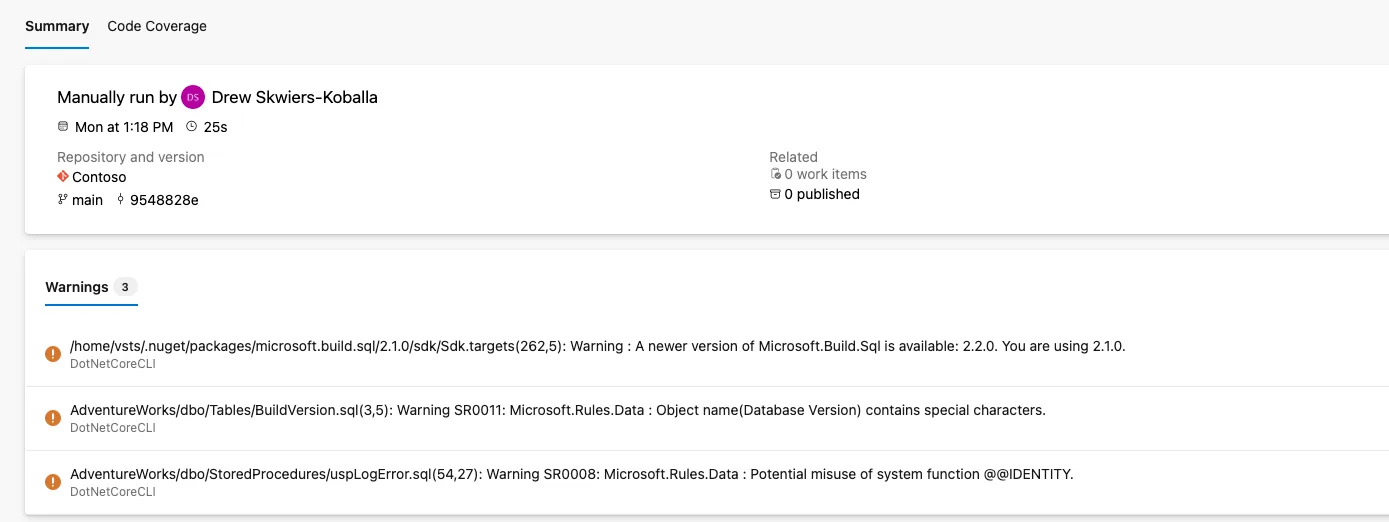Click the clock duration icon next to 25s

click(x=191, y=127)
